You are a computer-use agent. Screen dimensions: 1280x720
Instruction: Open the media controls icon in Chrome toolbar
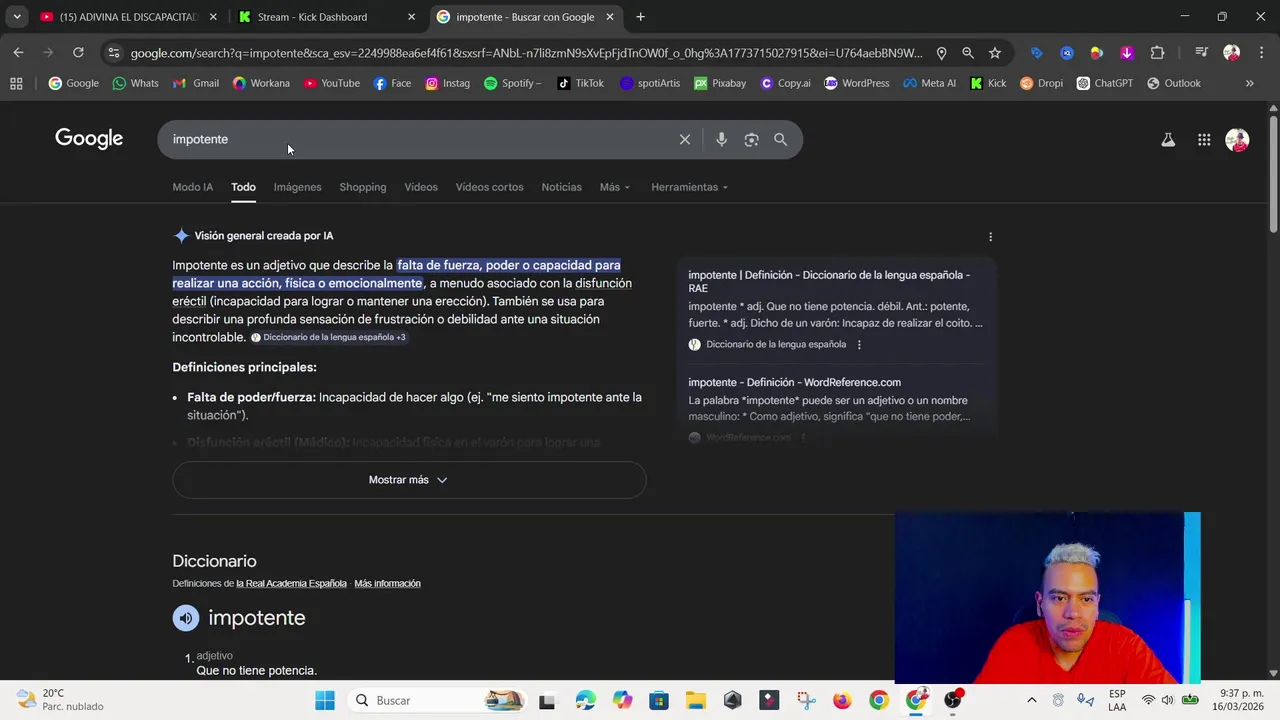pyautogui.click(x=1202, y=53)
